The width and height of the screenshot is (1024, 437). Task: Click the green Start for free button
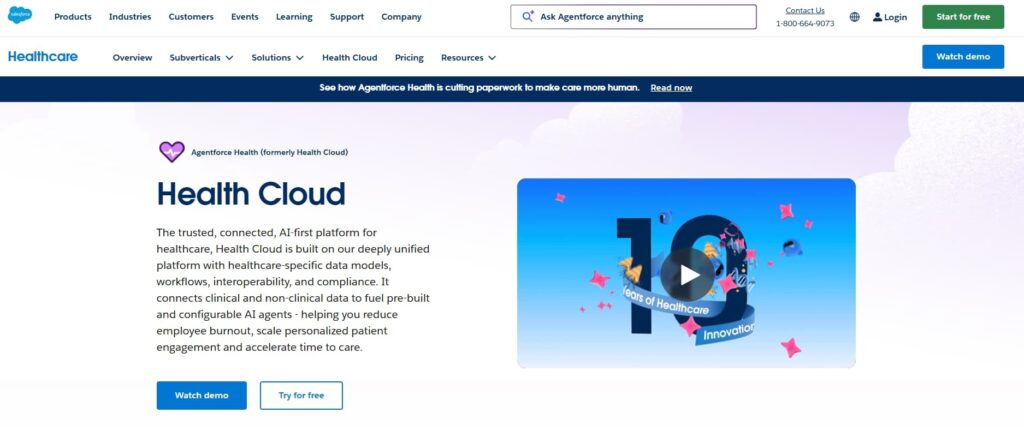click(x=963, y=17)
